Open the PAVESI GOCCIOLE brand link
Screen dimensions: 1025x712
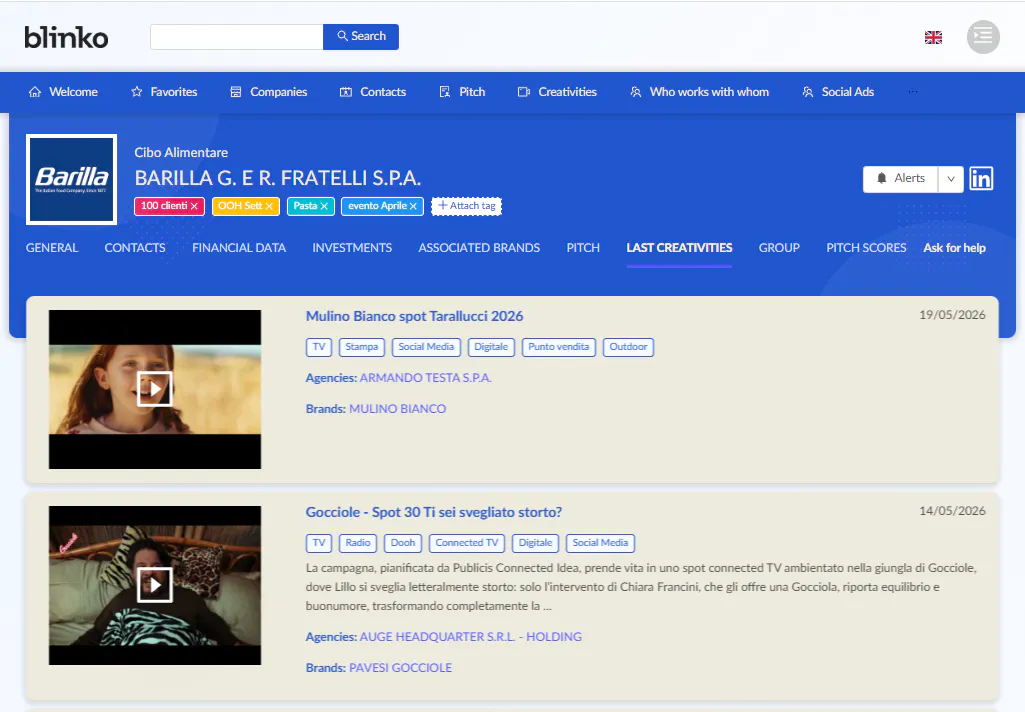pos(401,668)
